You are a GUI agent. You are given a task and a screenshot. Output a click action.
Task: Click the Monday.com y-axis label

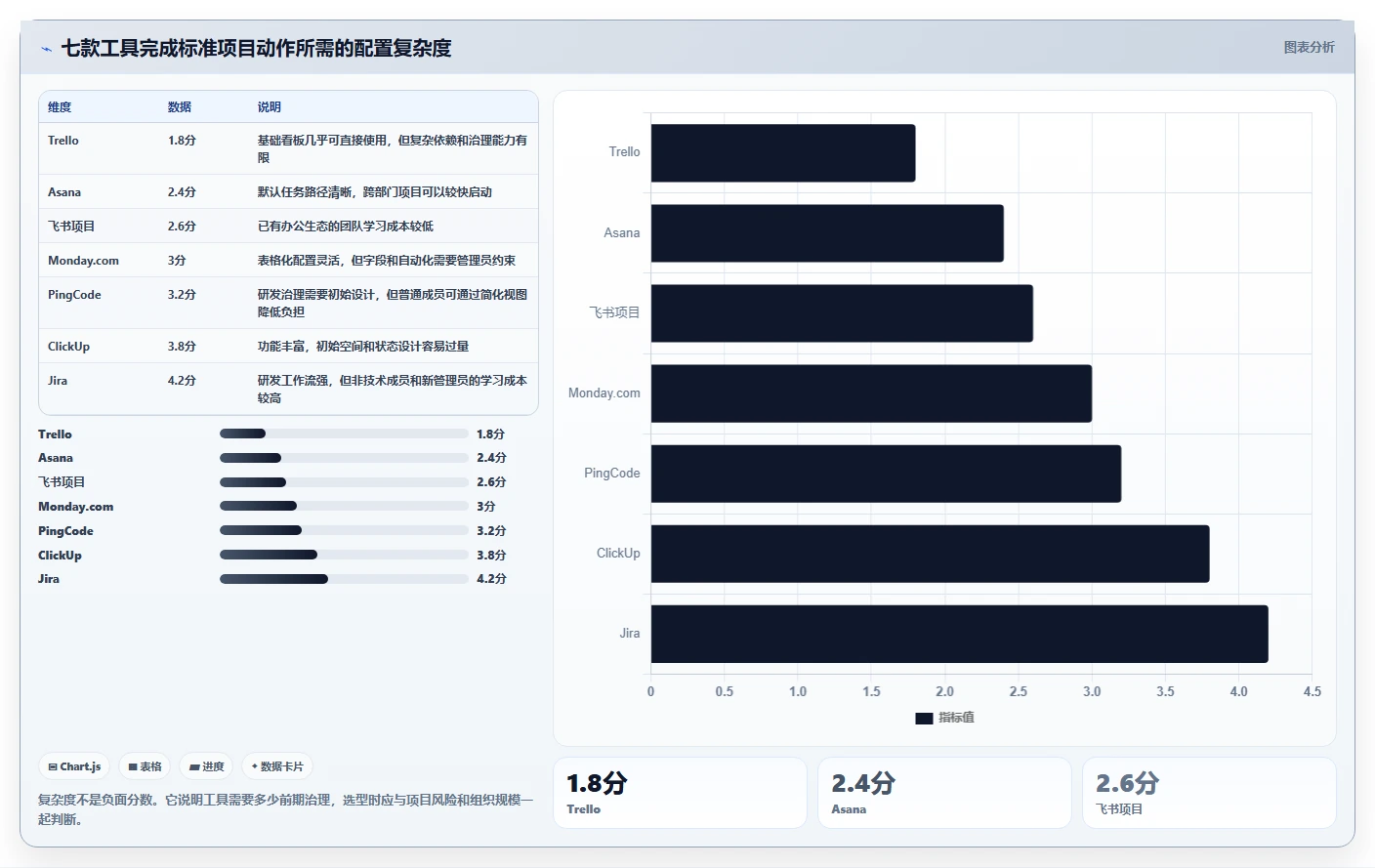tap(604, 393)
